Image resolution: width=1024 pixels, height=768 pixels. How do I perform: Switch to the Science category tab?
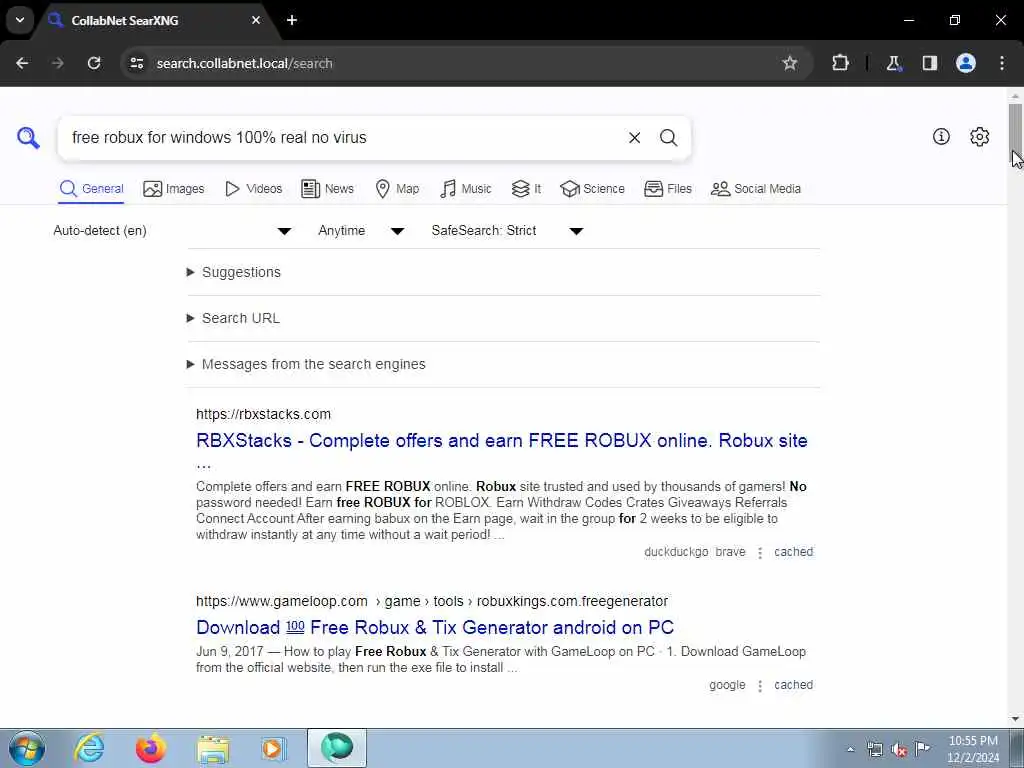592,189
